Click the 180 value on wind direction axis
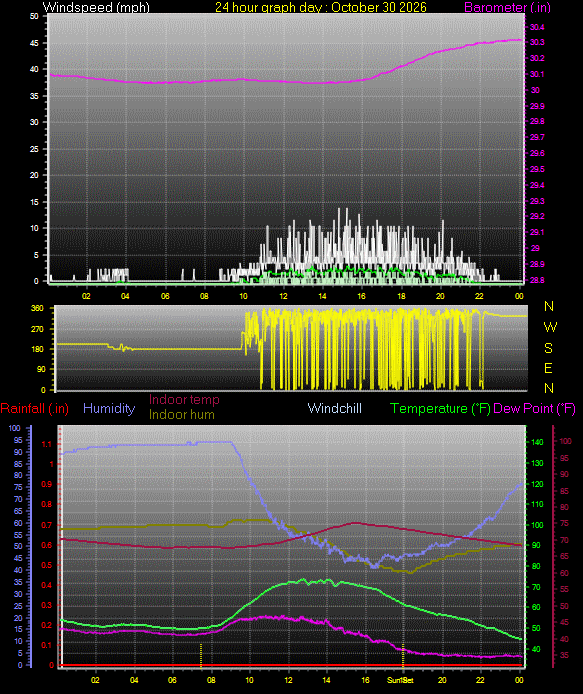The image size is (583, 694). (37, 349)
